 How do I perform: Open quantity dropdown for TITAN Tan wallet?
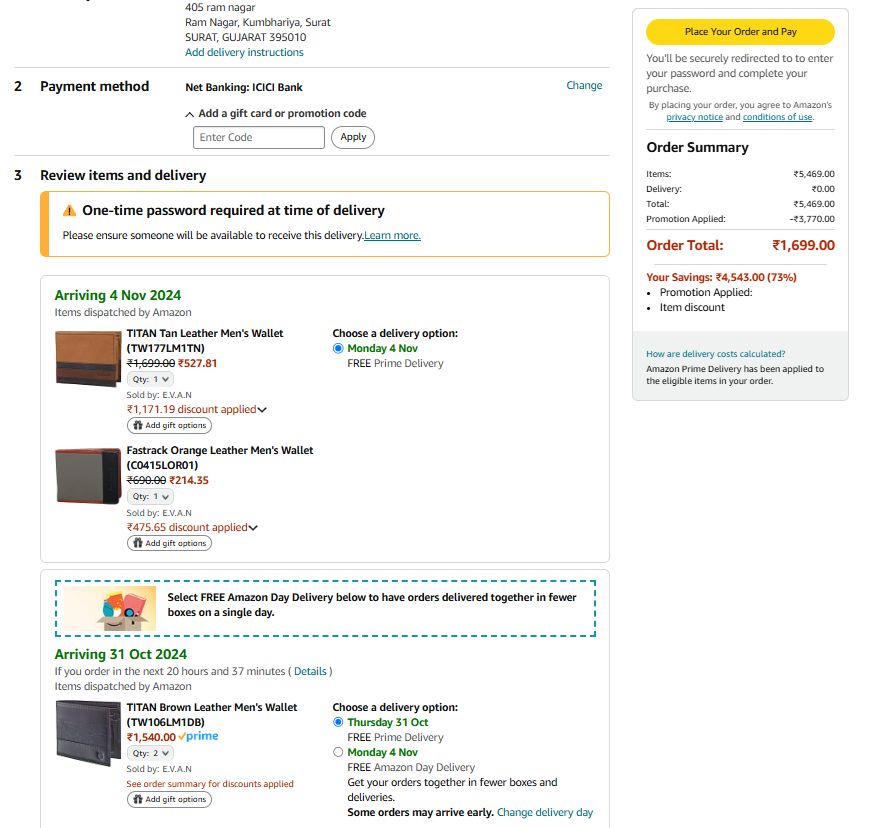[x=150, y=380]
